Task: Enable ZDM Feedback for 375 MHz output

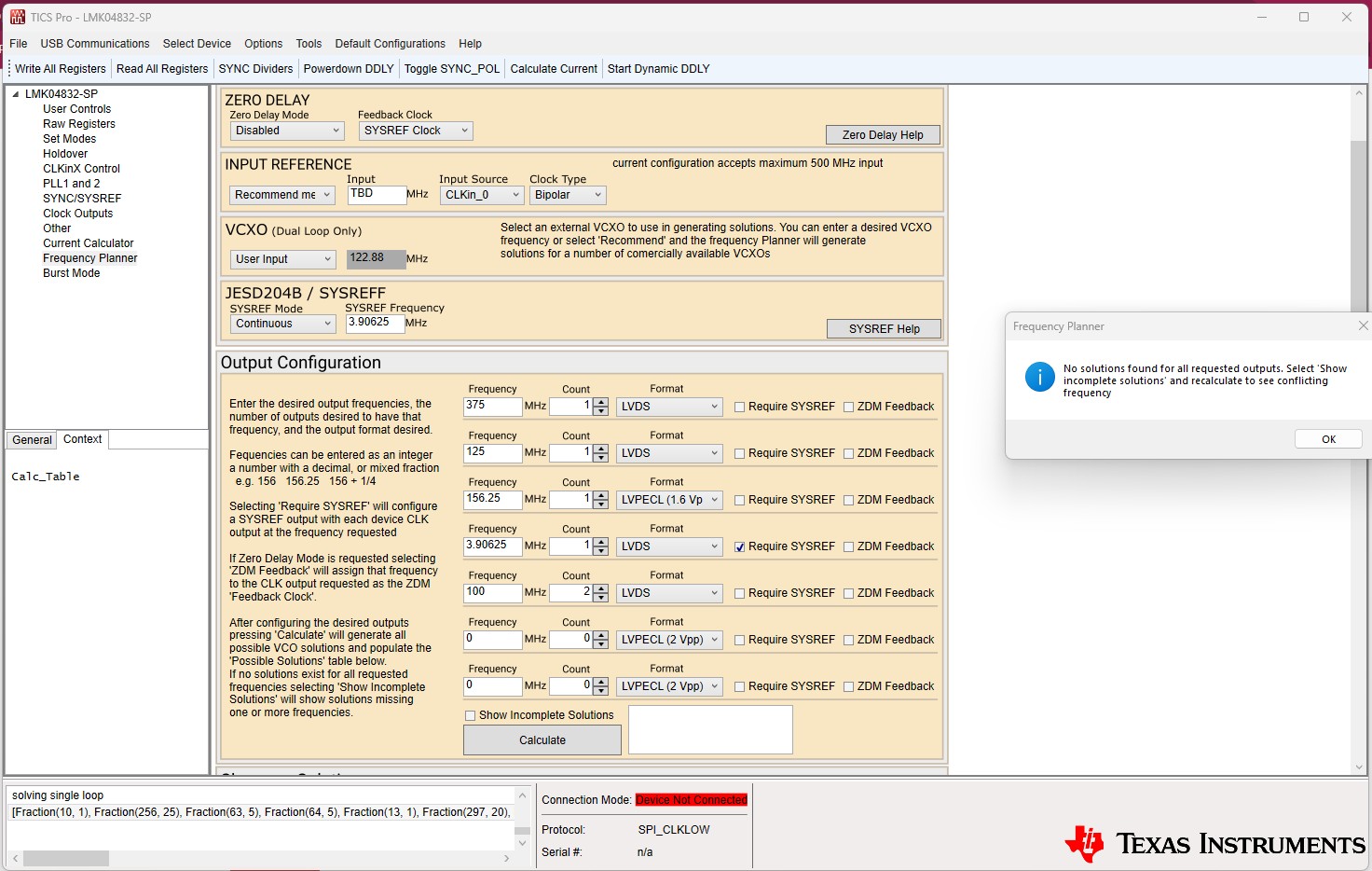Action: (848, 407)
